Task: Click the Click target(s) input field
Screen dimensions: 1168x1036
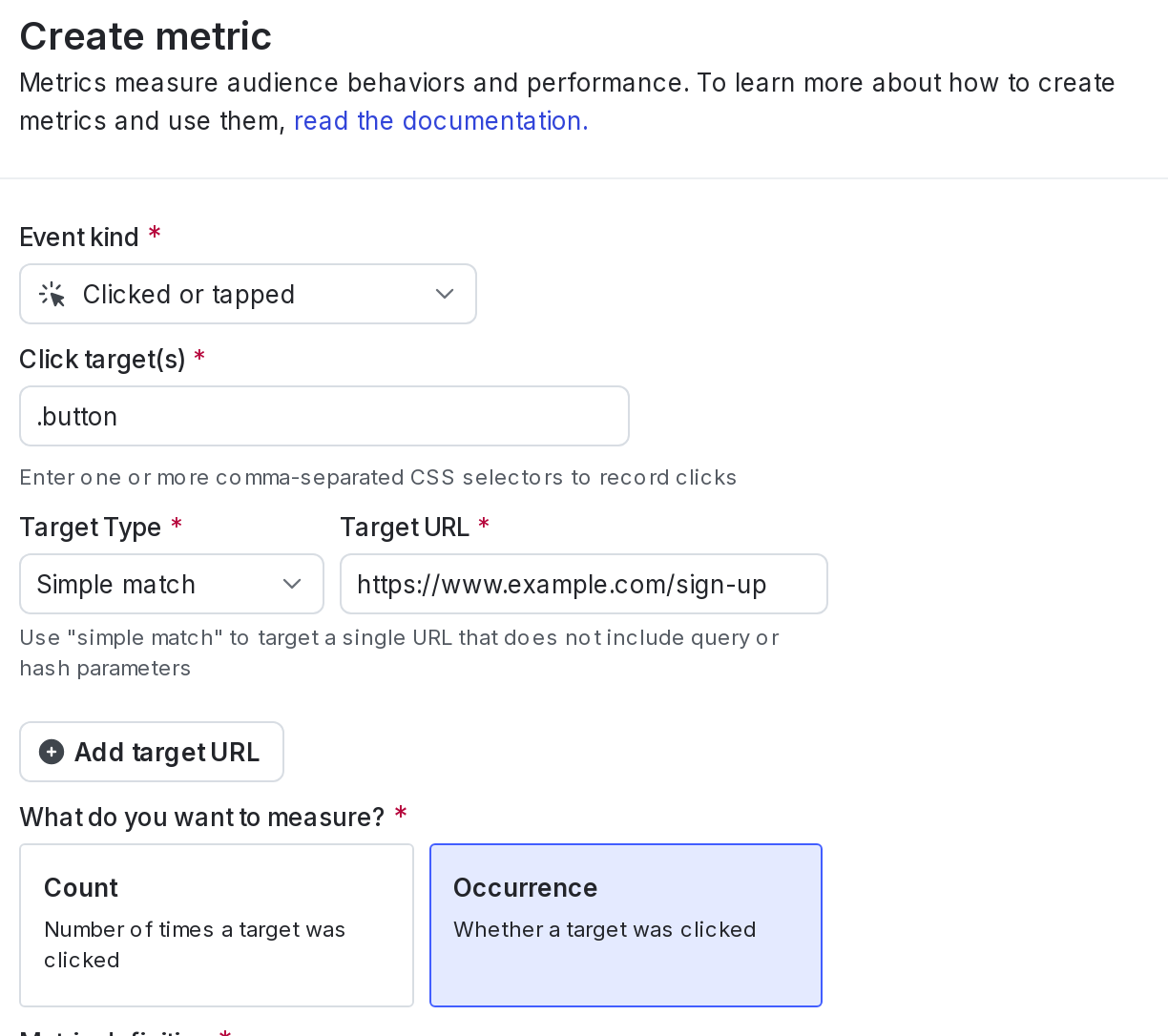Action: click(324, 415)
